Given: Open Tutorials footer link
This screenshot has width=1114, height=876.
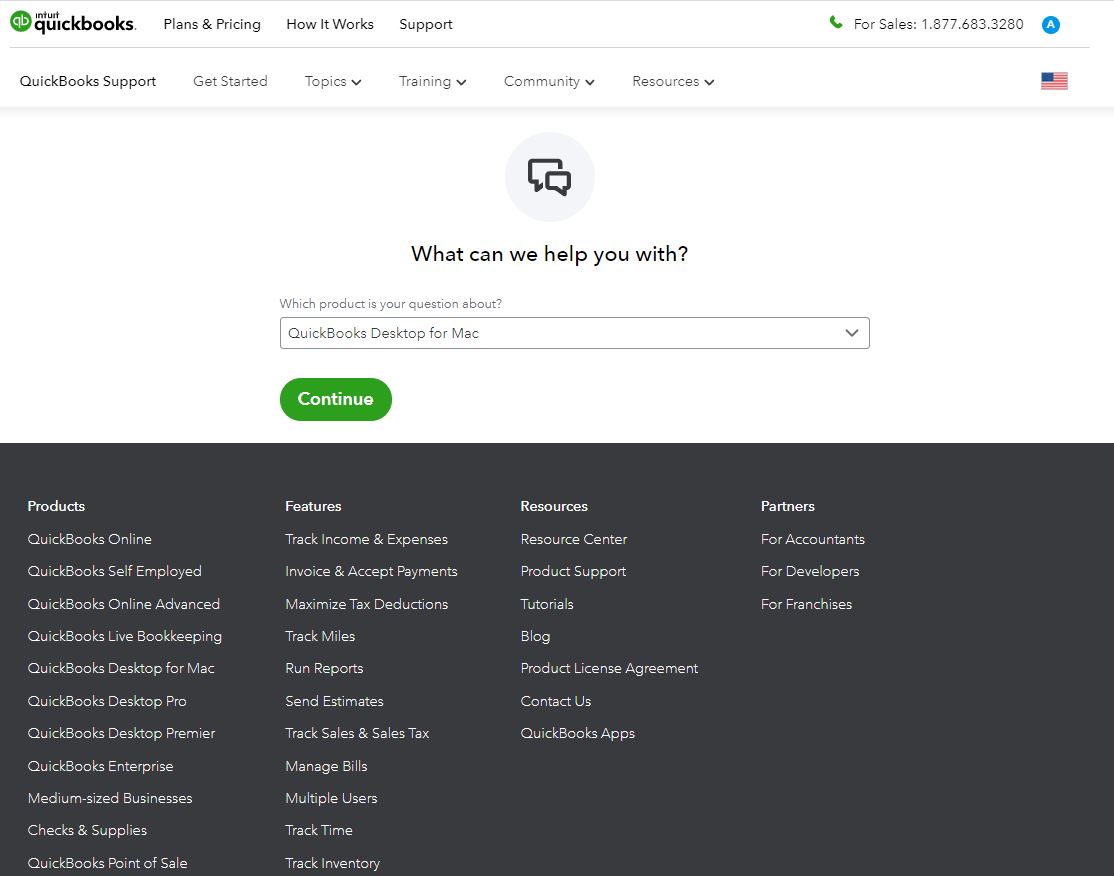Looking at the screenshot, I should 546,604.
